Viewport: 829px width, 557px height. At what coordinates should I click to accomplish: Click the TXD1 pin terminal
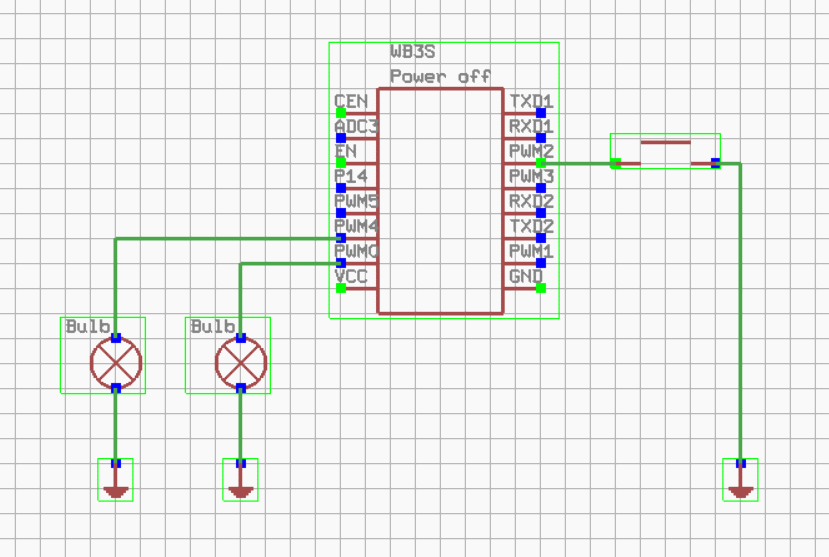(541, 113)
